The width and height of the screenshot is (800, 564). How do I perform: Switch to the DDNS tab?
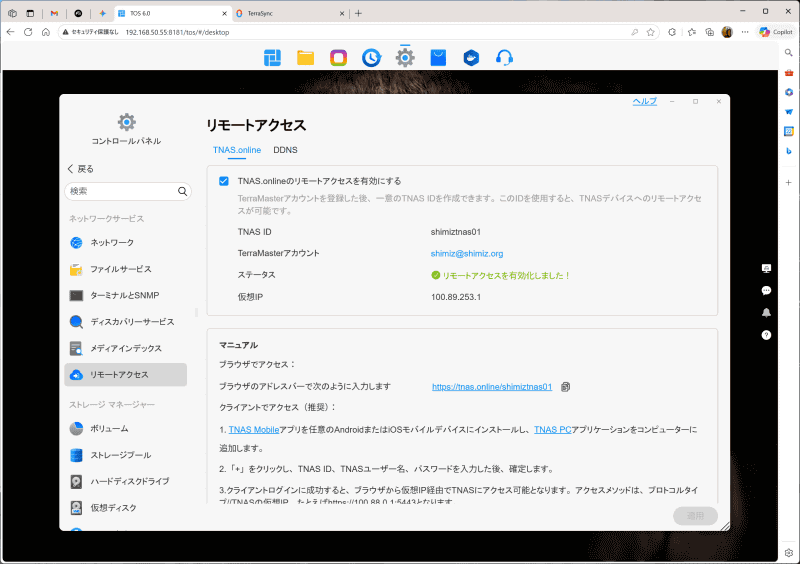coord(285,150)
